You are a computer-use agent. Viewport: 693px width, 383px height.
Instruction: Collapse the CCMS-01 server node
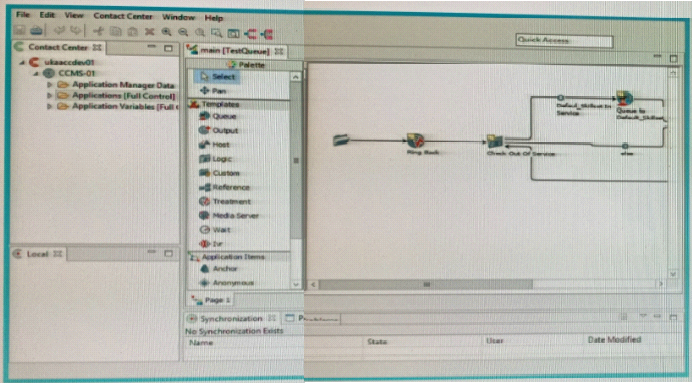point(37,73)
